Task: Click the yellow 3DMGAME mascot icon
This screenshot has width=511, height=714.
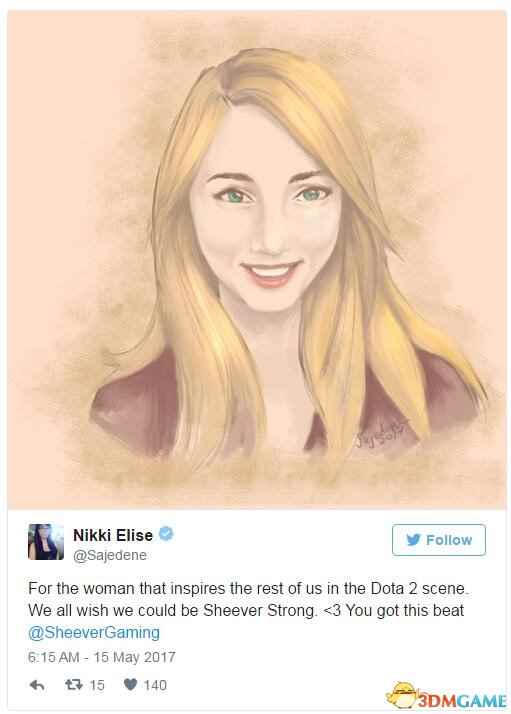Action: click(x=402, y=695)
